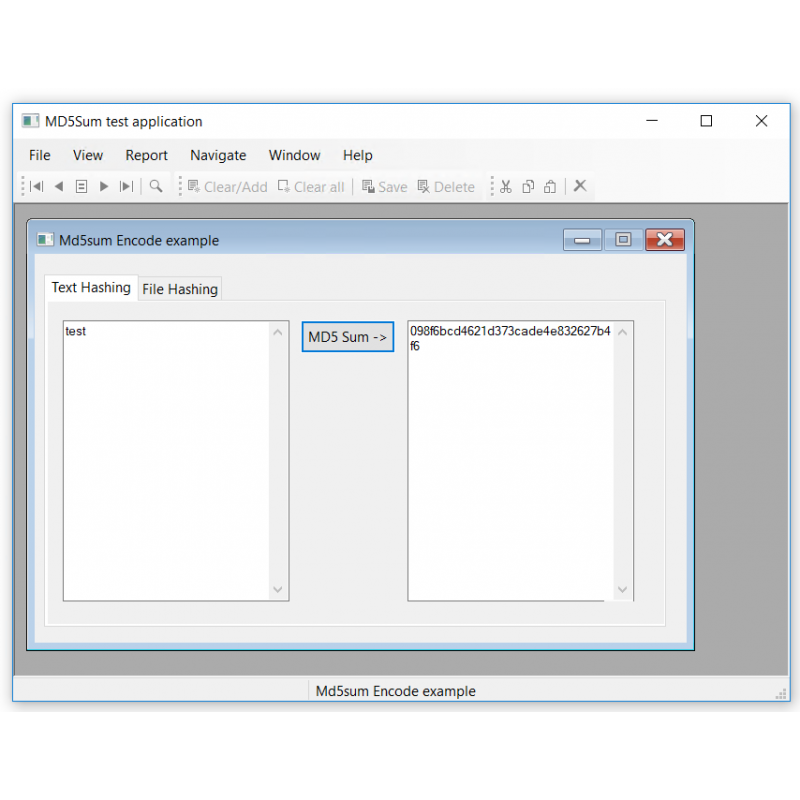The width and height of the screenshot is (800, 800).
Task: Click the Copy icon in toolbar
Action: (x=528, y=186)
